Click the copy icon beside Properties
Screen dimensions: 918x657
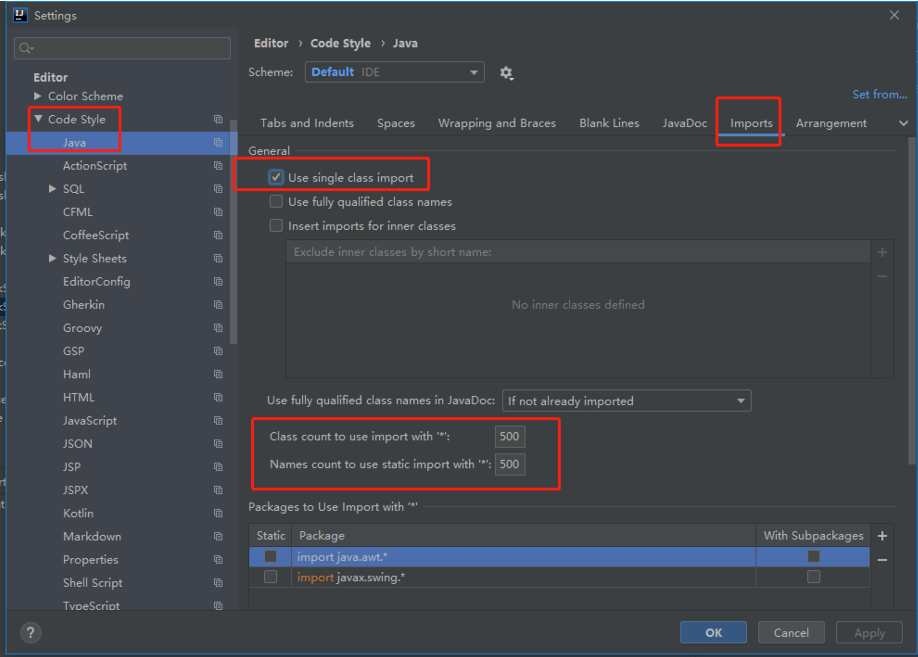coord(218,560)
